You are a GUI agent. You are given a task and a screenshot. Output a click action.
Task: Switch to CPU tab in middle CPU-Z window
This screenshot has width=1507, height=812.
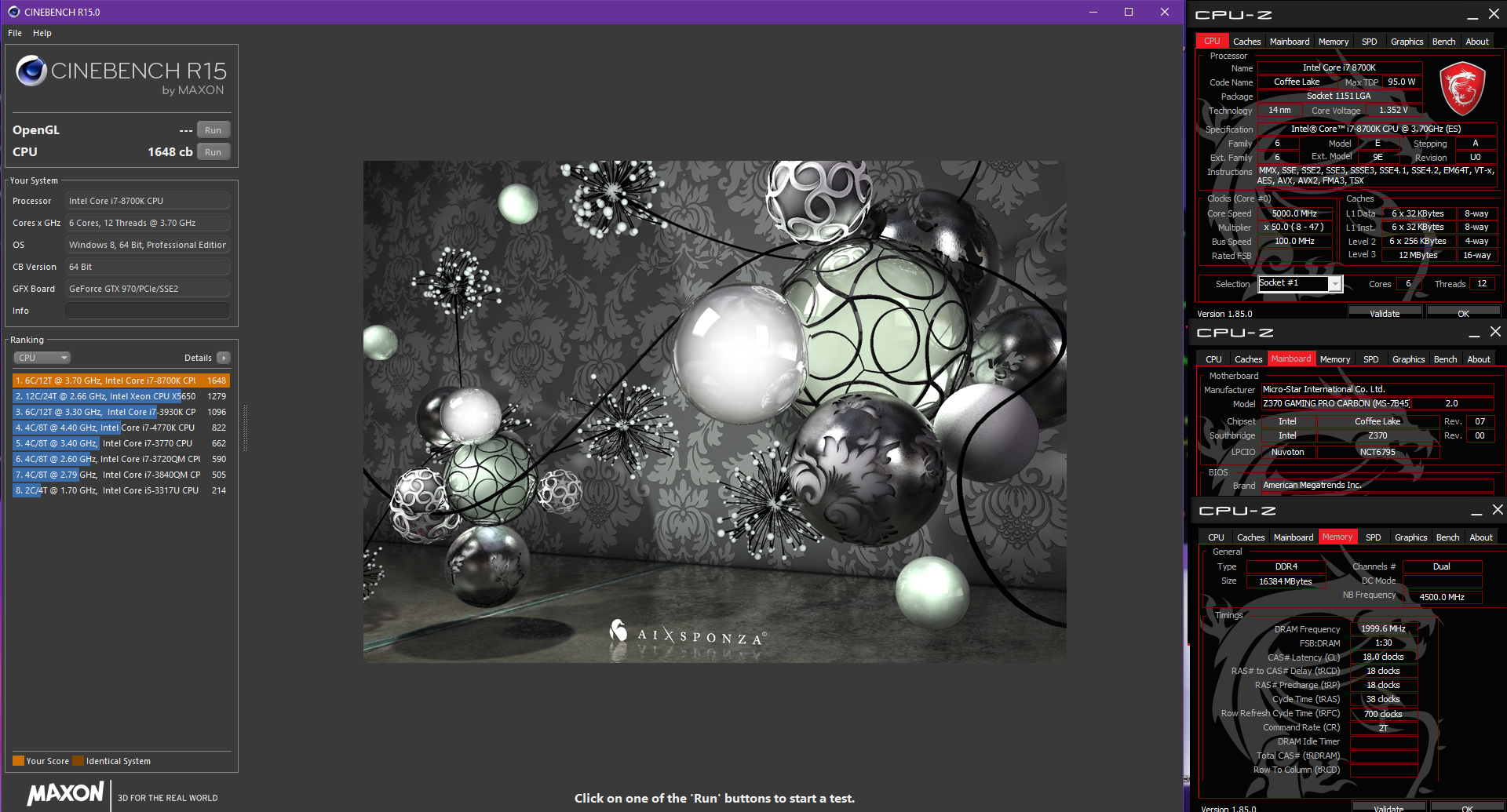[x=1213, y=359]
